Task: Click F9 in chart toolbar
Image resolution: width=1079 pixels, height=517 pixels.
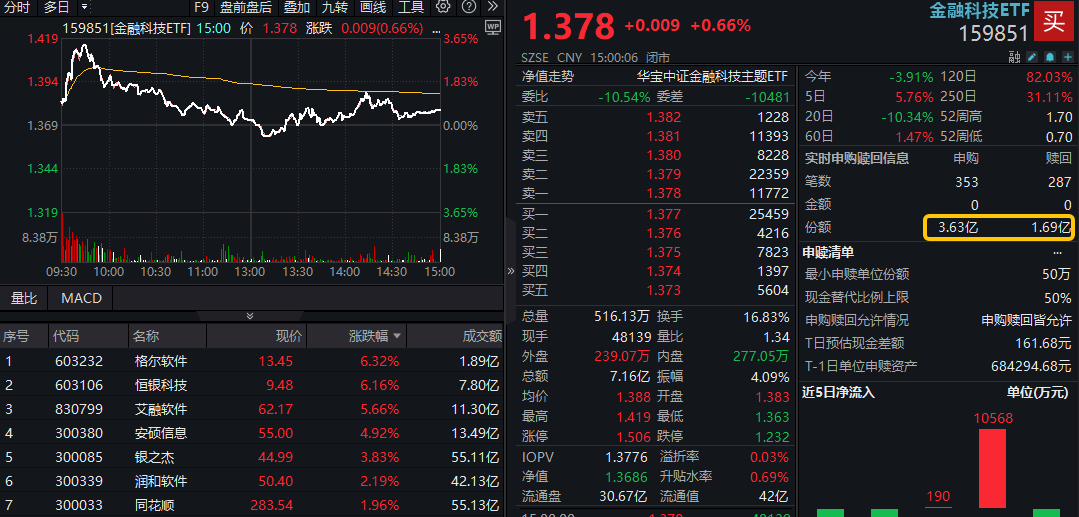Action: [x=201, y=8]
